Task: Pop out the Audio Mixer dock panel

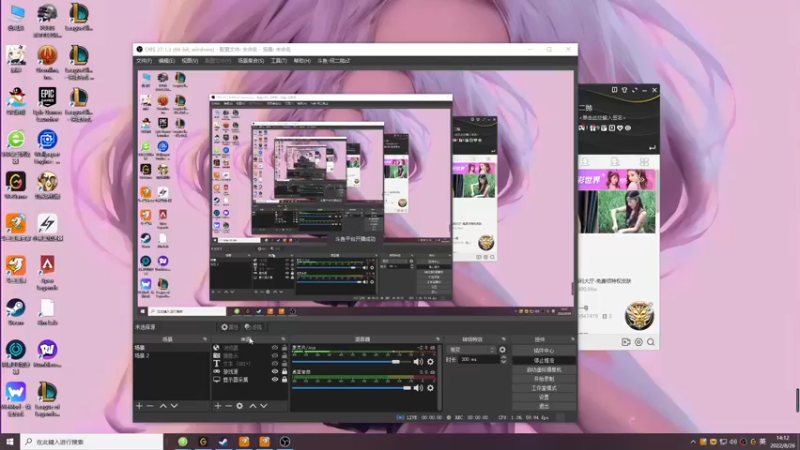Action: click(x=438, y=339)
